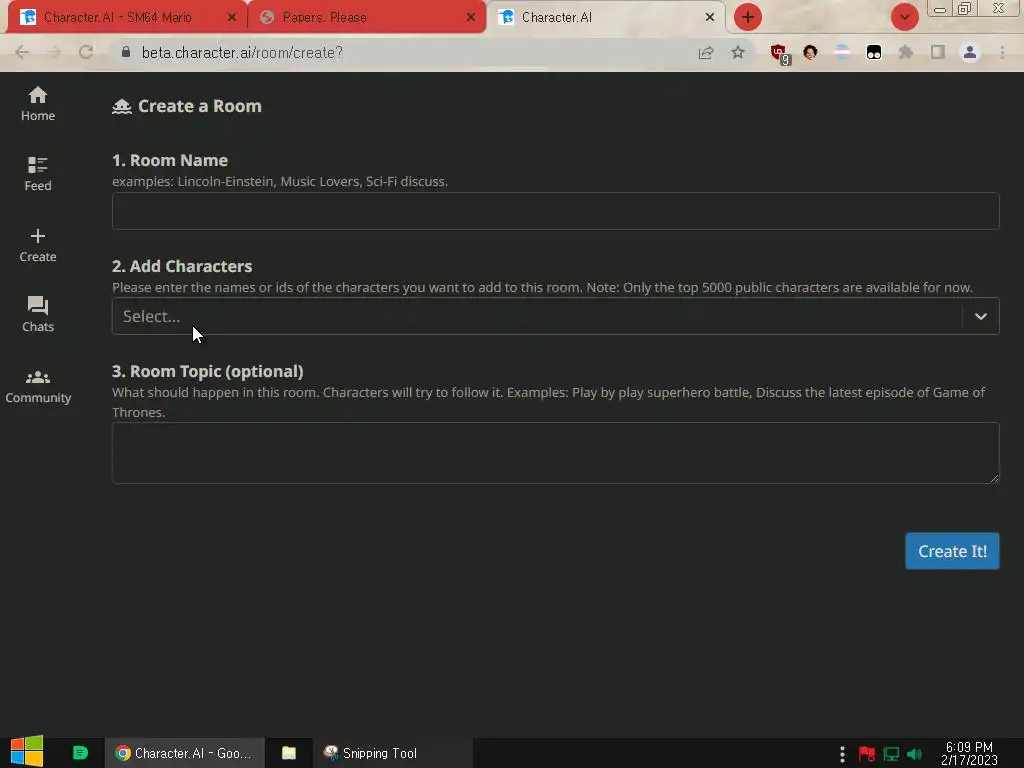The height and width of the screenshot is (768, 1024).
Task: Open the taskbar clock and date
Action: pos(969,754)
